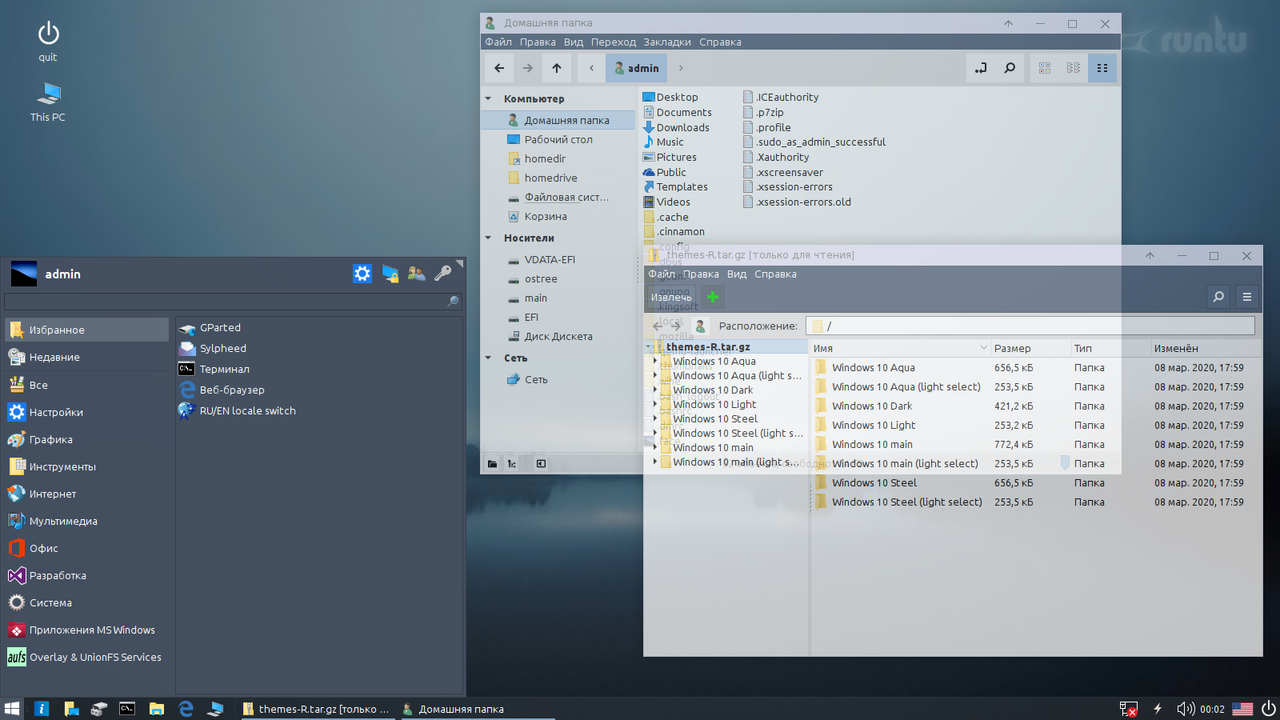Select Избранное category in start menu

pyautogui.click(x=87, y=330)
